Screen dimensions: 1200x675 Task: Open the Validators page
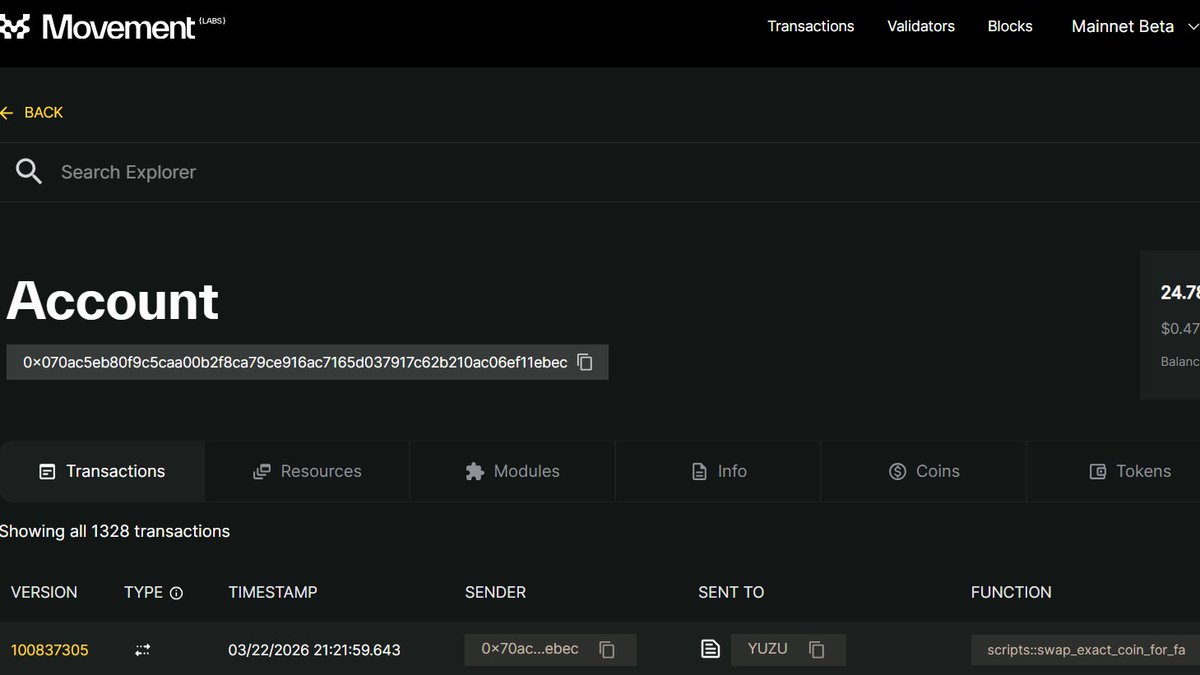(x=920, y=26)
